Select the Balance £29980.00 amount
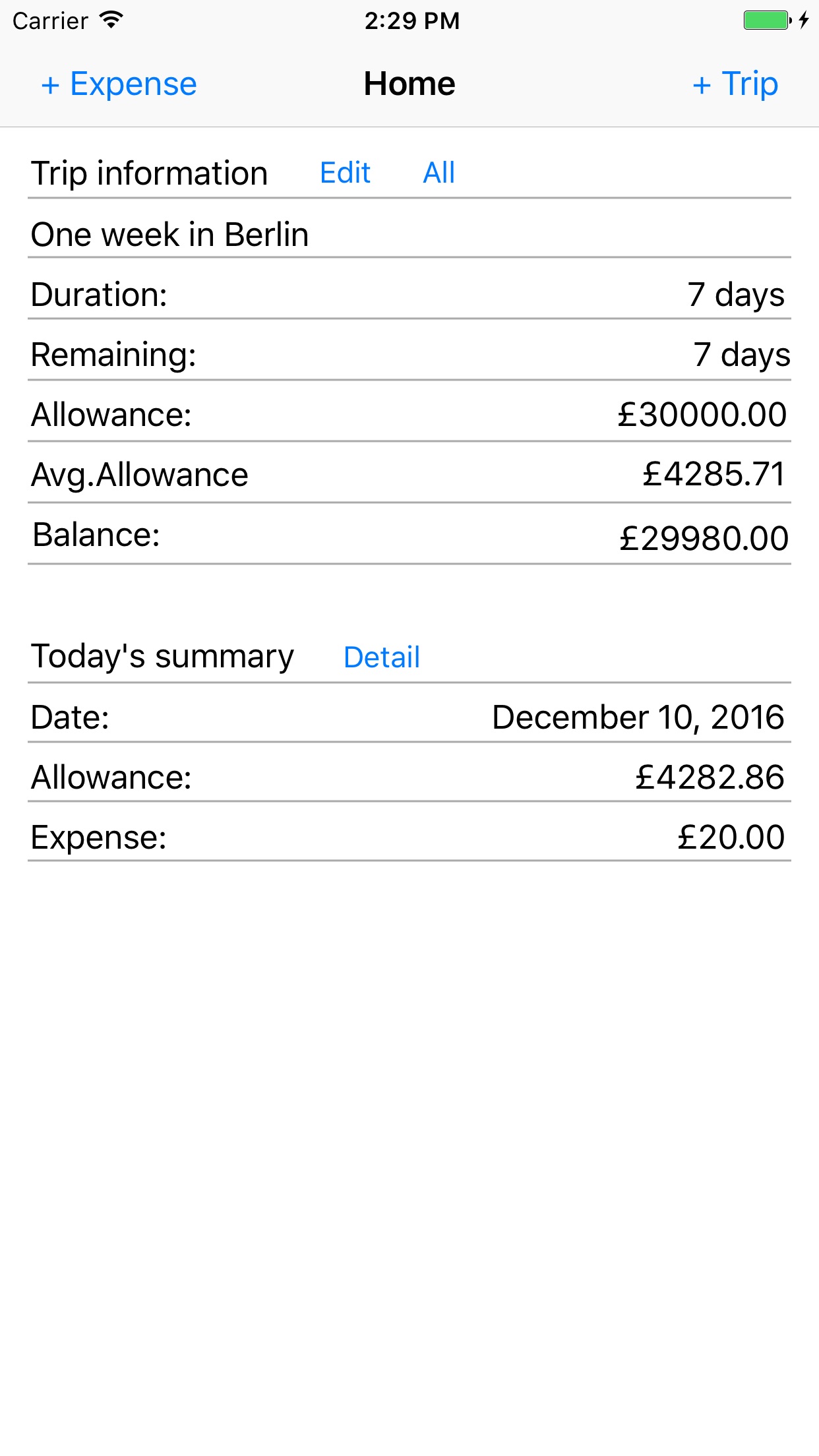Viewport: 819px width, 1456px height. 704,538
